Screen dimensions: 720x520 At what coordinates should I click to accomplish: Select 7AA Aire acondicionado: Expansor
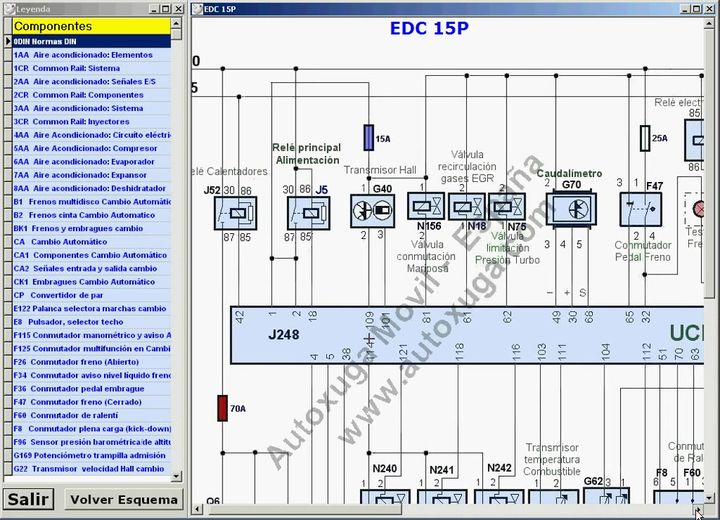(x=92, y=175)
